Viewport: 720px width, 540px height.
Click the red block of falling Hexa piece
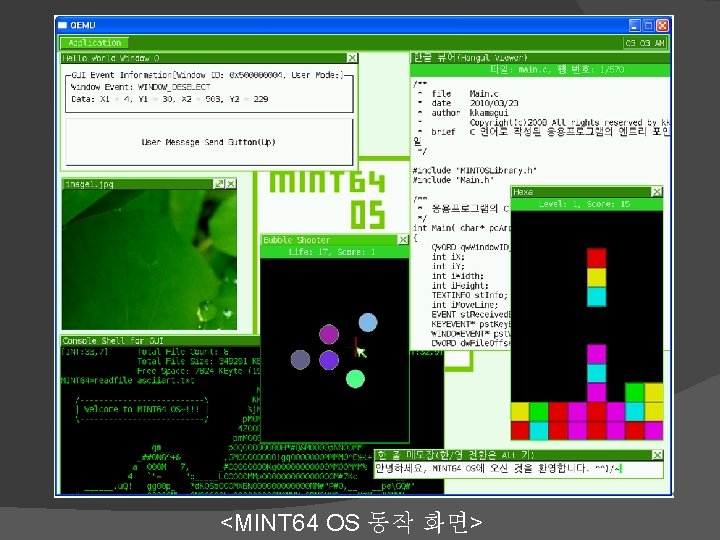coord(596,258)
